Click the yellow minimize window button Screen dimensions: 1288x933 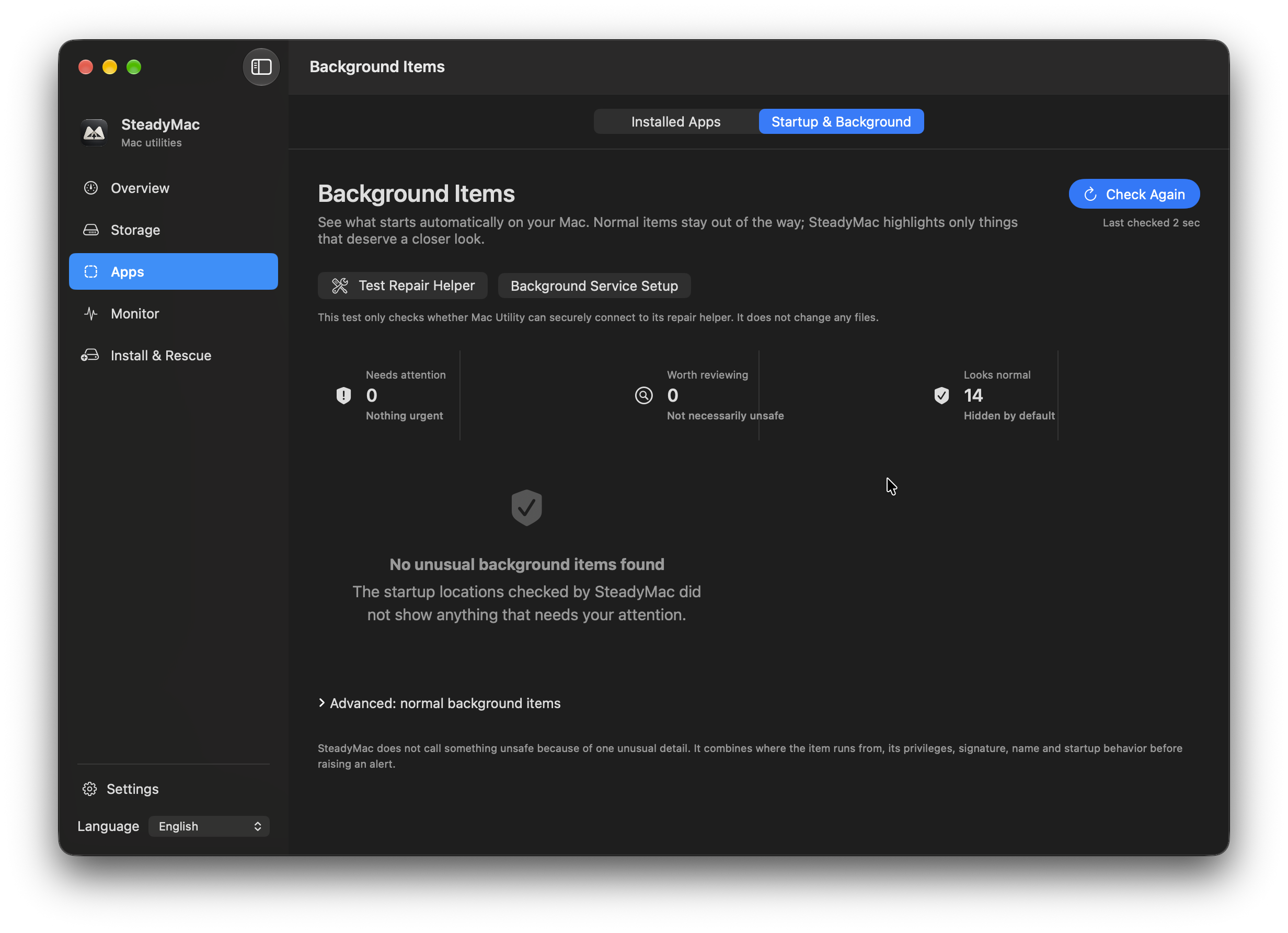coord(110,67)
